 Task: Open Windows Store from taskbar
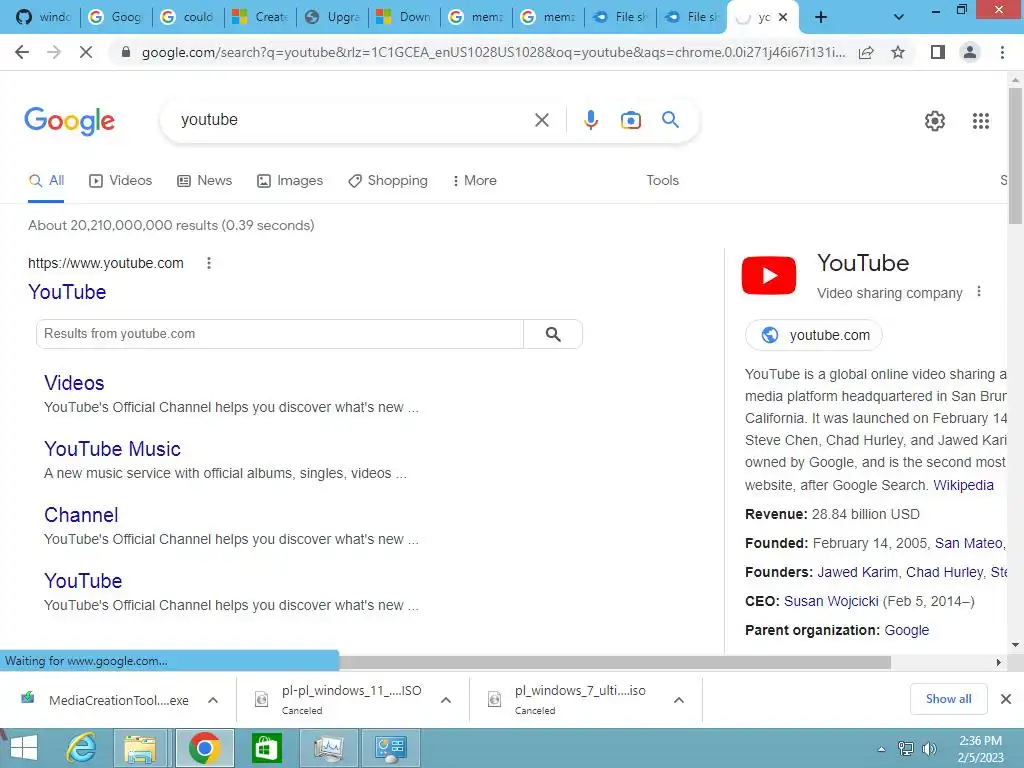(266, 748)
